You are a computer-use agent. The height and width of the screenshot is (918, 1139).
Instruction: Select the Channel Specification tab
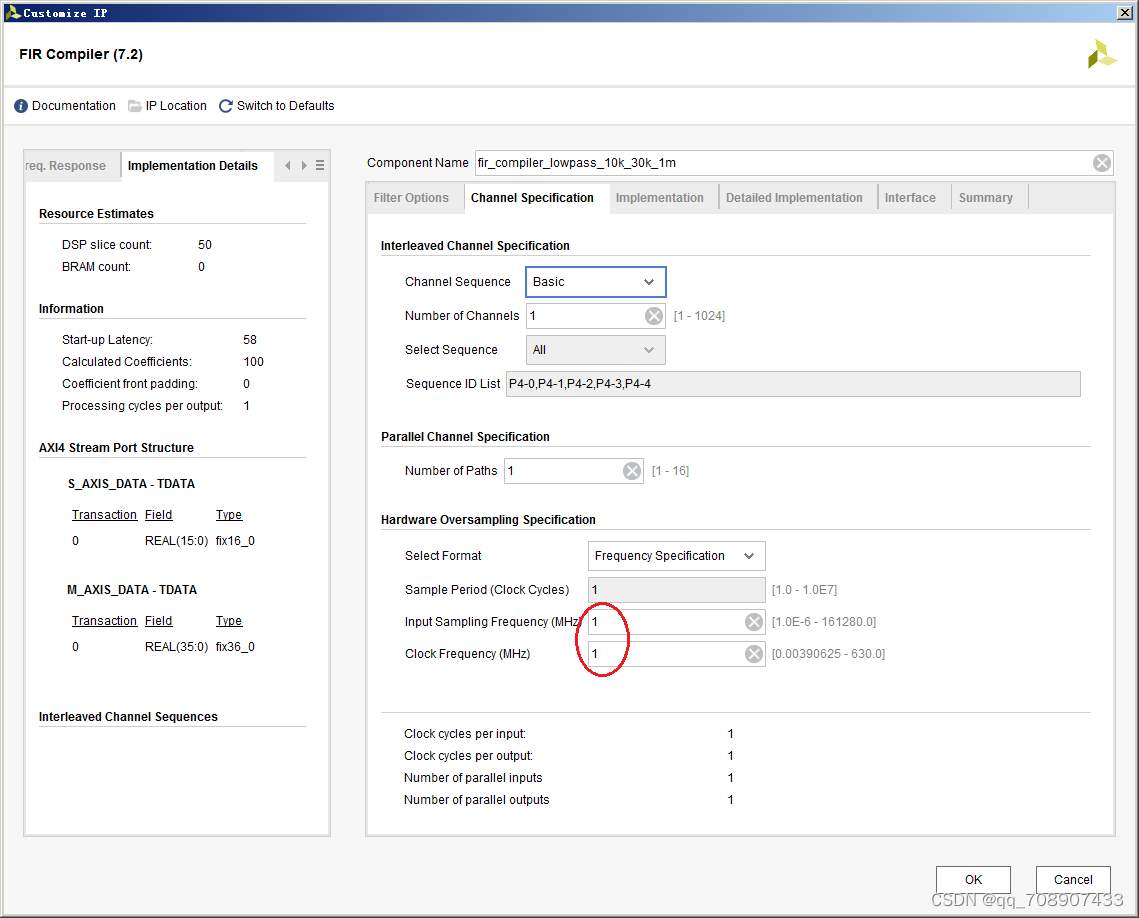click(532, 198)
